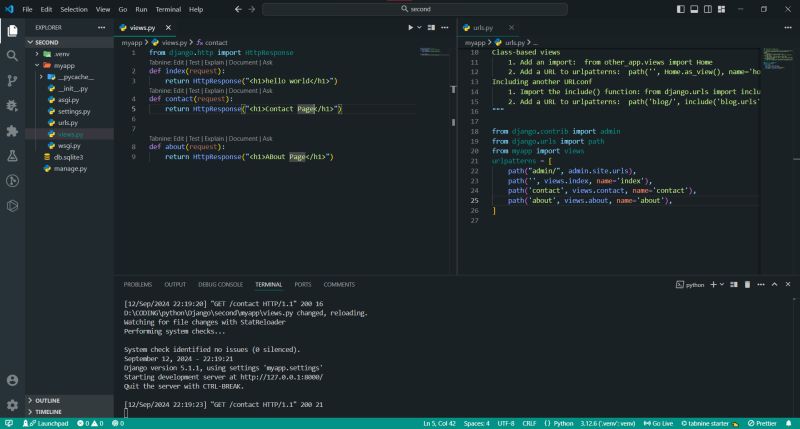This screenshot has height=429, width=800.
Task: Open the Accounts menu icon
Action: click(12, 381)
